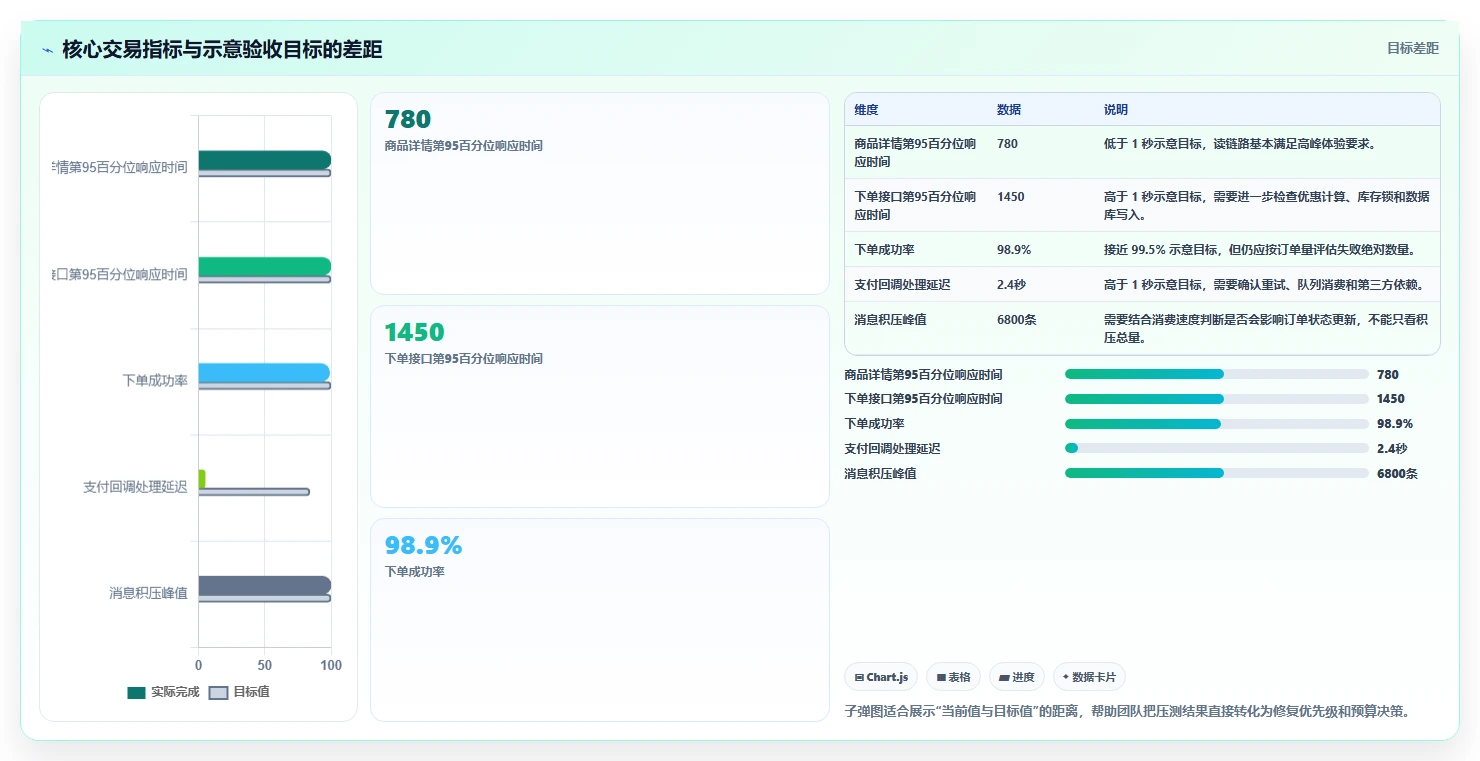Click the large 1450 card value
The image size is (1480, 761).
tap(415, 332)
